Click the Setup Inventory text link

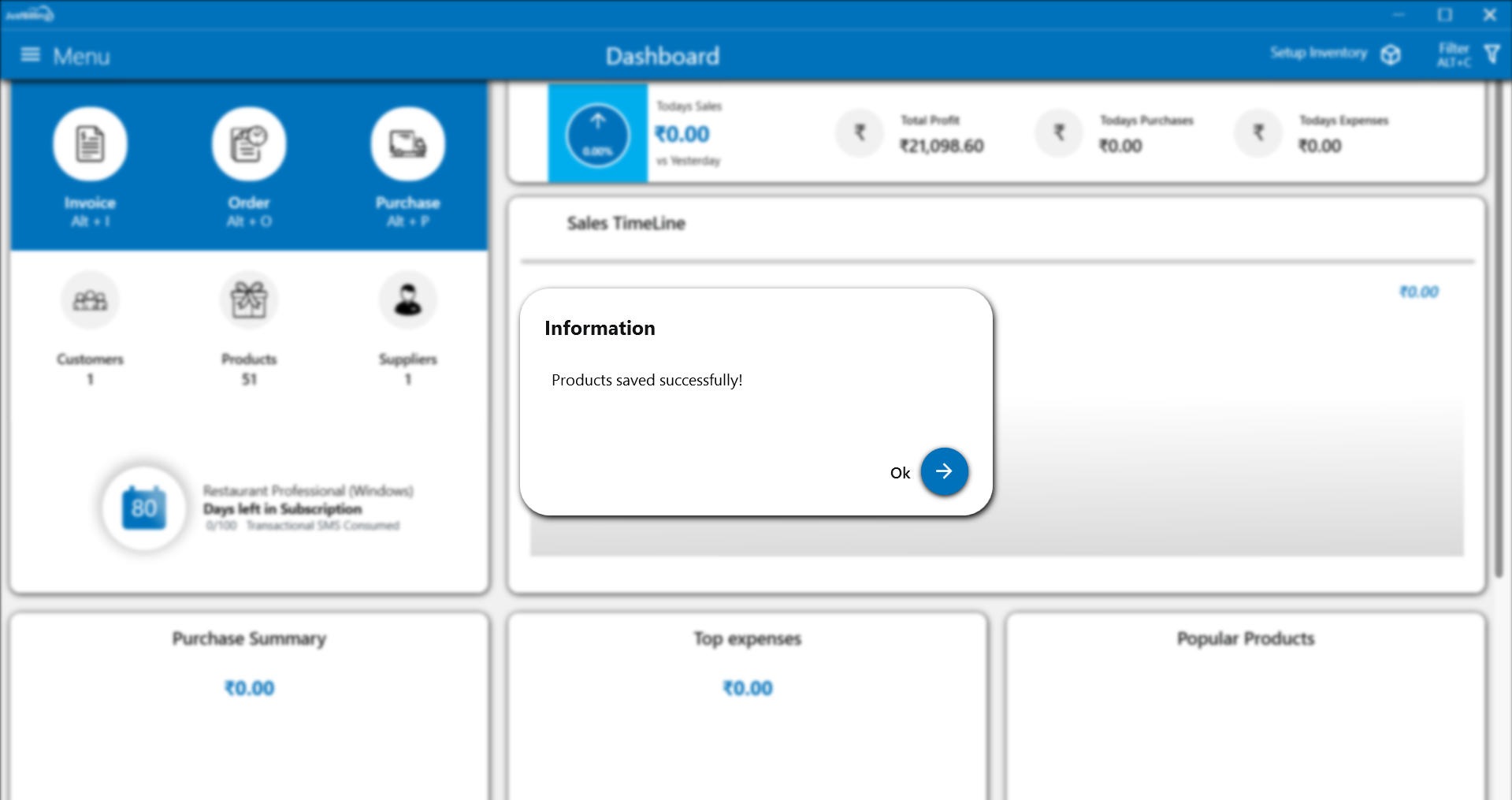click(1318, 53)
